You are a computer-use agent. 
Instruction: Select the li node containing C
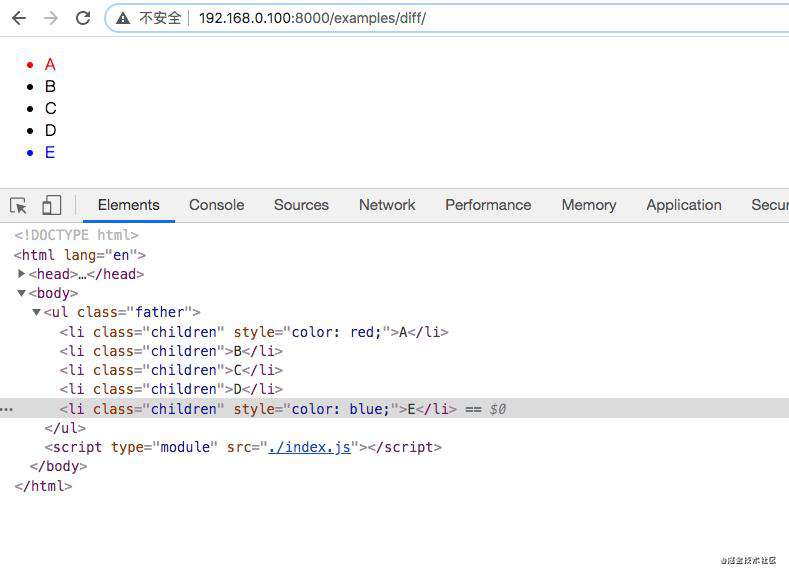171,370
